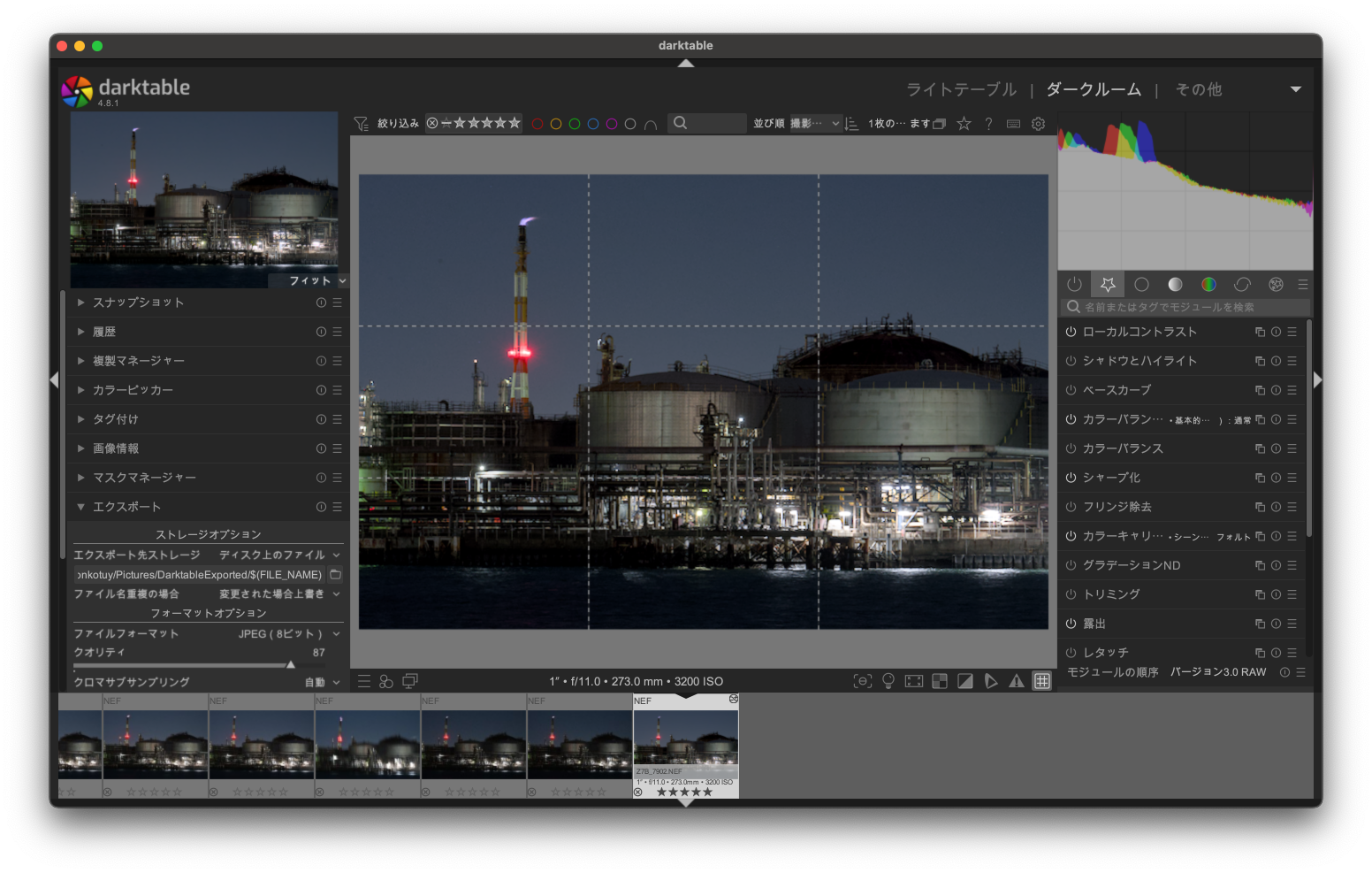Viewport: 1372px width, 873px height.
Task: Show the favorites star module group
Action: [x=1108, y=284]
